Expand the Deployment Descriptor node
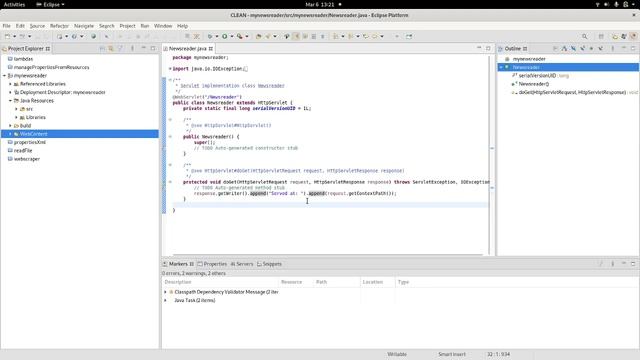 coord(11,92)
